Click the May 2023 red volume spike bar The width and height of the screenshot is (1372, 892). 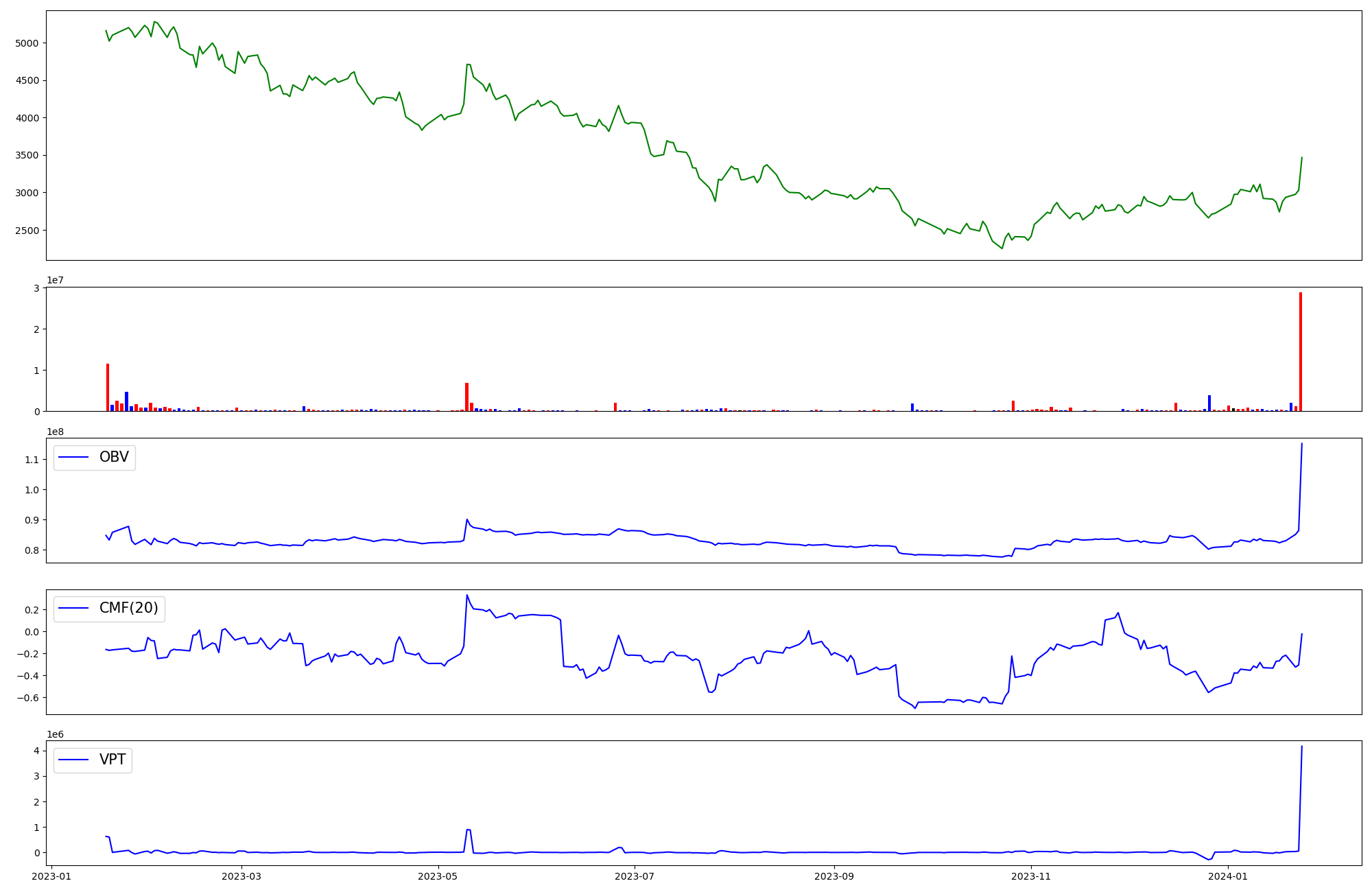coord(466,397)
